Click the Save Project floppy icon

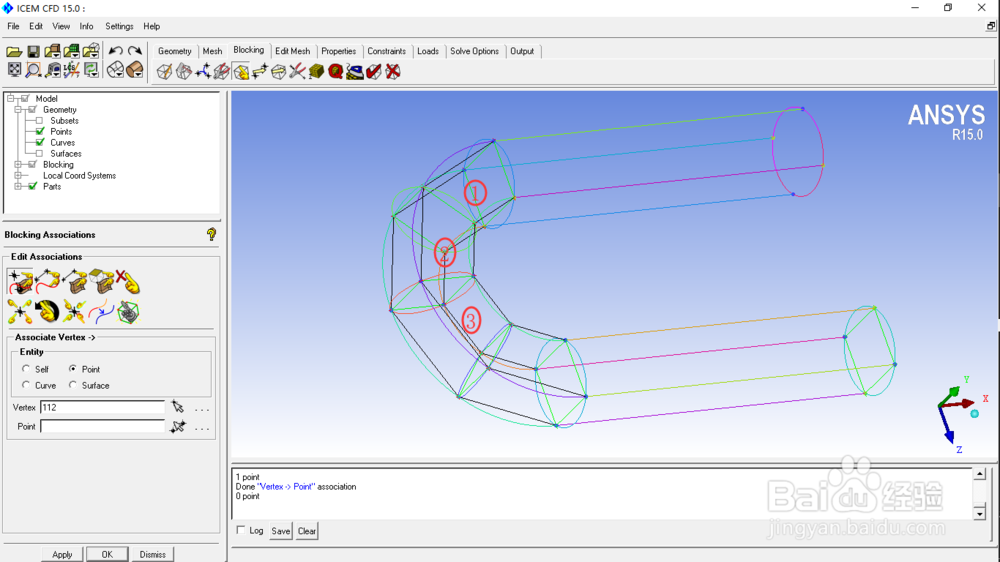pyautogui.click(x=33, y=51)
